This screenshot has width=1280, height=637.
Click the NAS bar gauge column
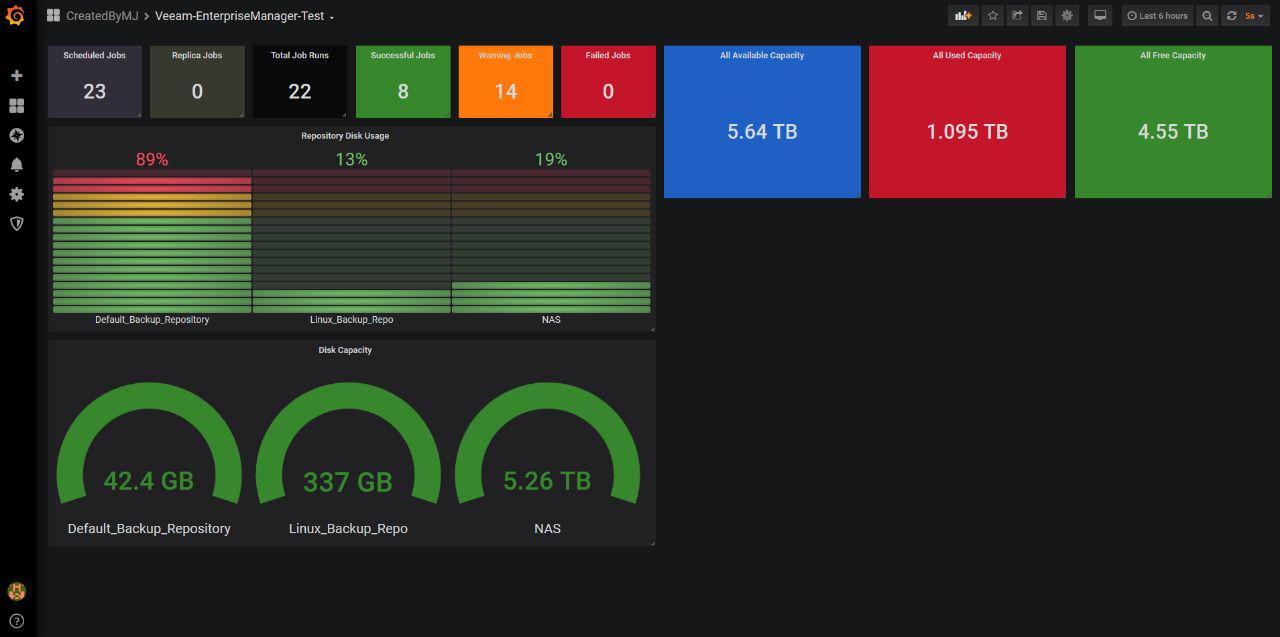click(x=551, y=241)
